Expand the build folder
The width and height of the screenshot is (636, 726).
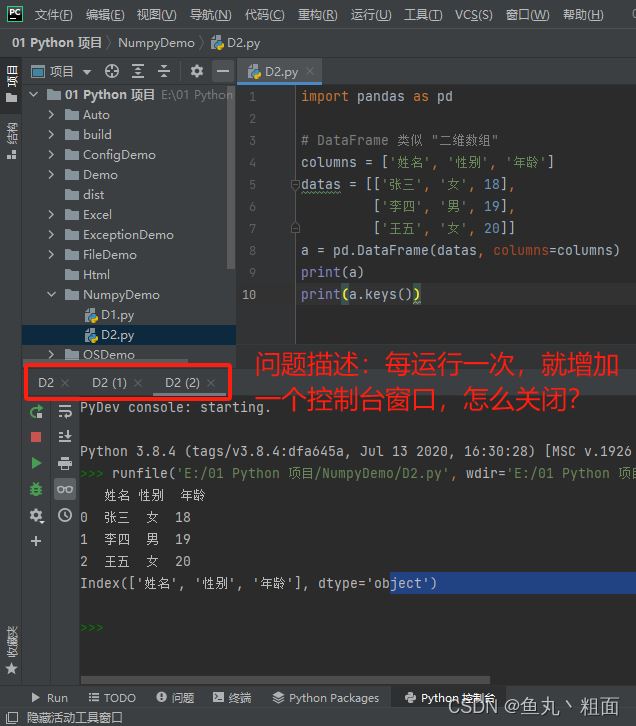51,134
